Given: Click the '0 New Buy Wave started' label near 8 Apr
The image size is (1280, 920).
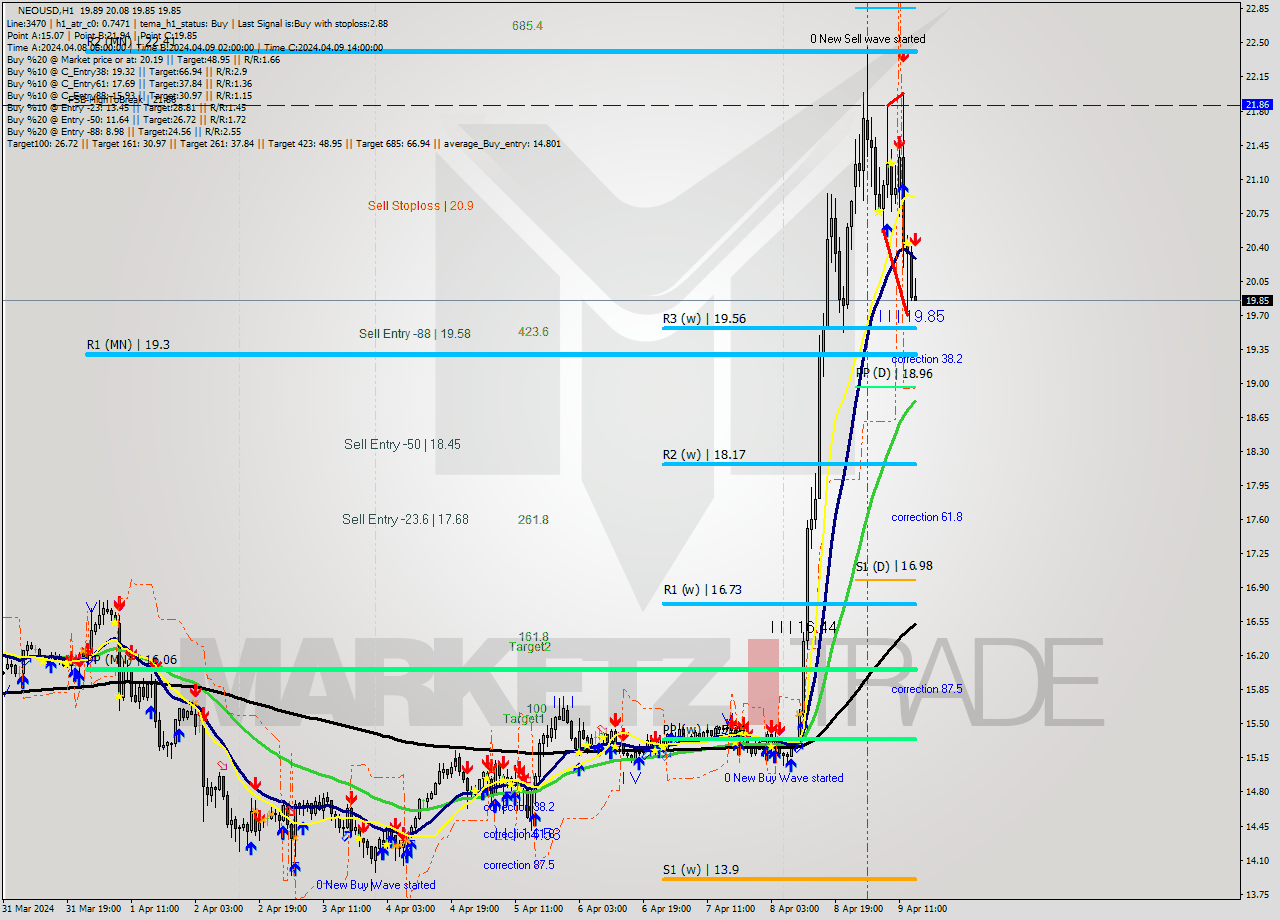Looking at the screenshot, I should (784, 778).
